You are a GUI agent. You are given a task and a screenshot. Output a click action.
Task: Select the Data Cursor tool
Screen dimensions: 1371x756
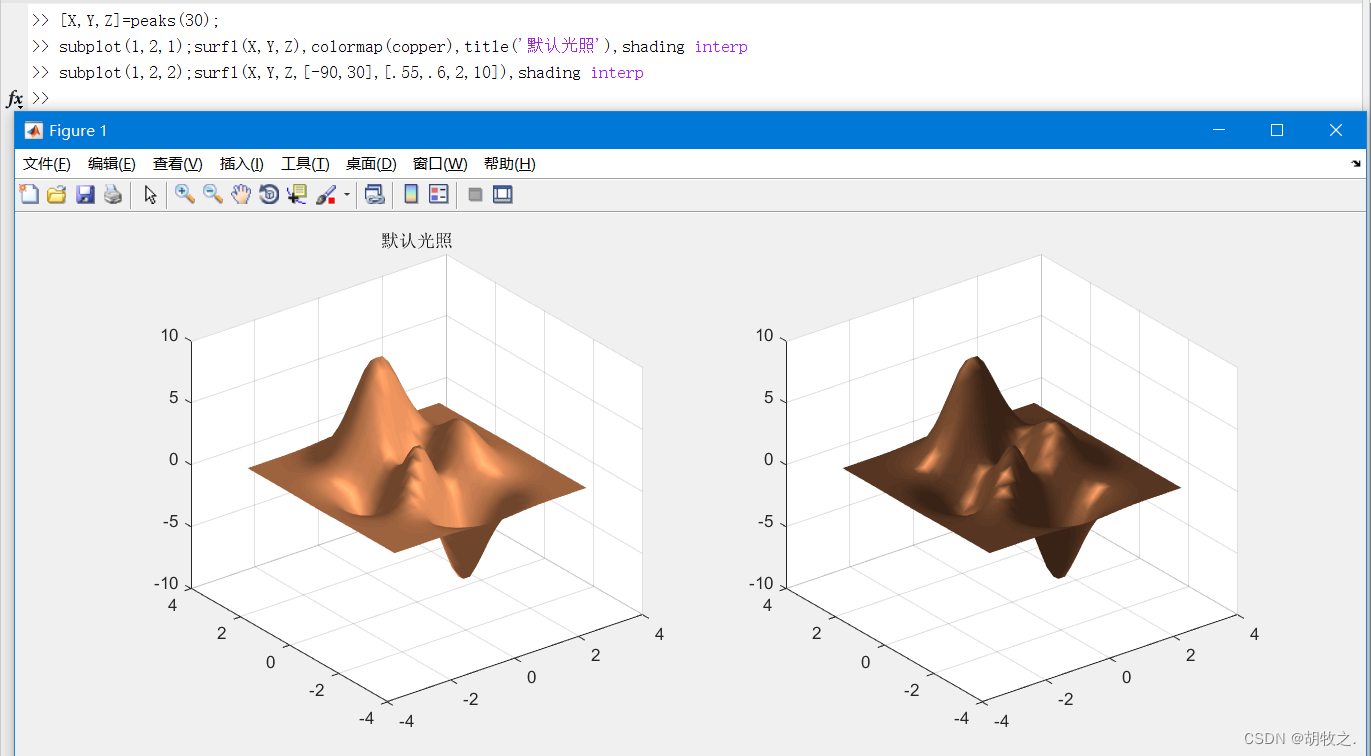(x=297, y=195)
